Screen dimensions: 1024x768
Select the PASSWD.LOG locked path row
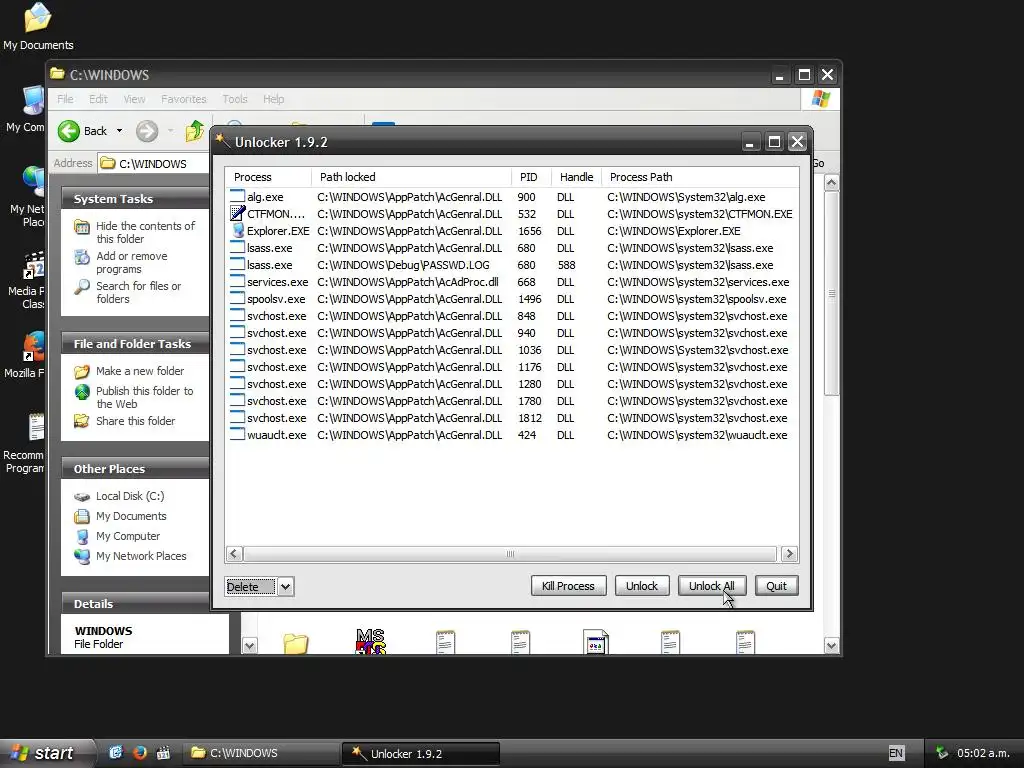click(x=511, y=265)
